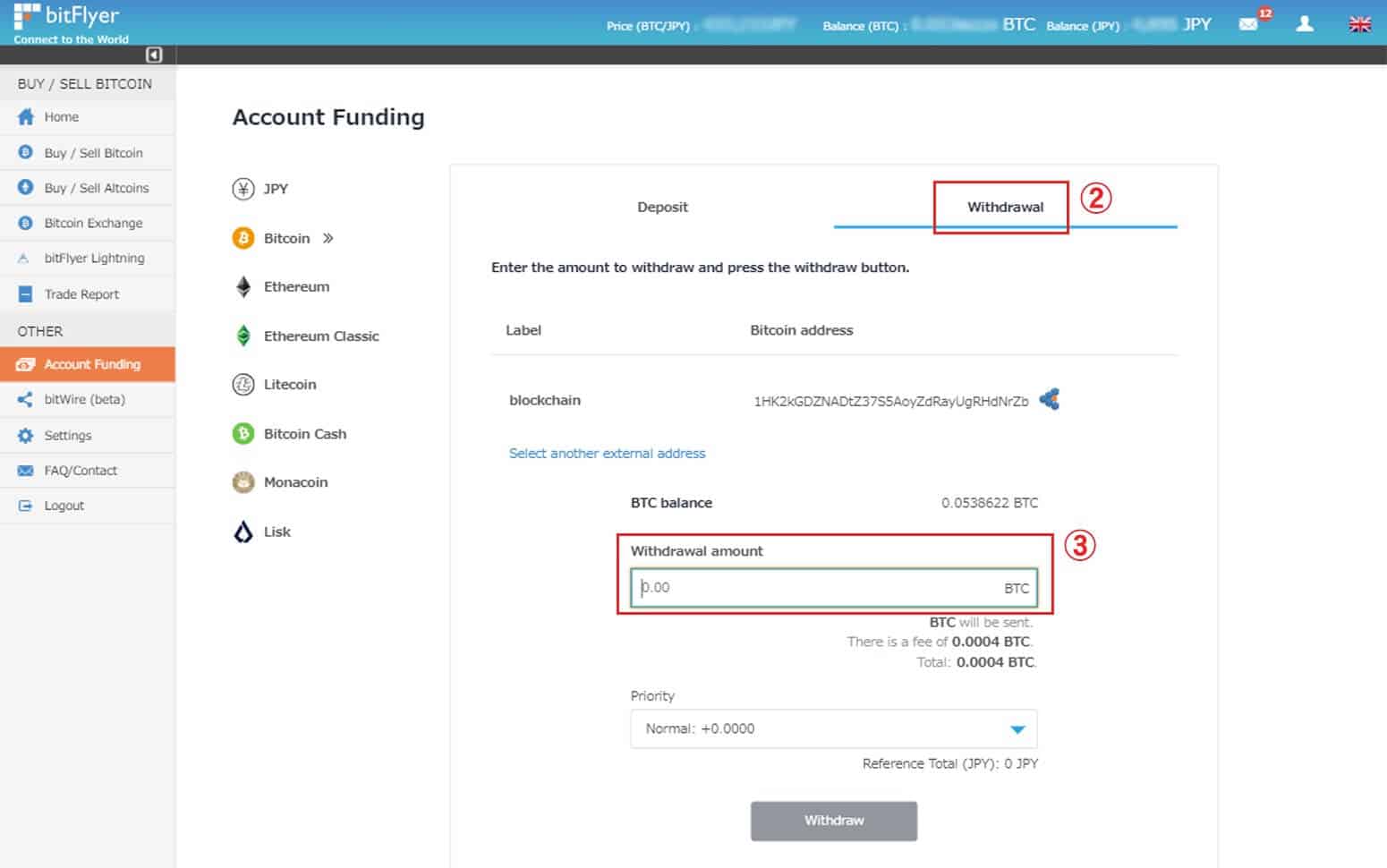Screen dimensions: 1387x868
Task: Go to Home in sidebar
Action: pos(88,117)
